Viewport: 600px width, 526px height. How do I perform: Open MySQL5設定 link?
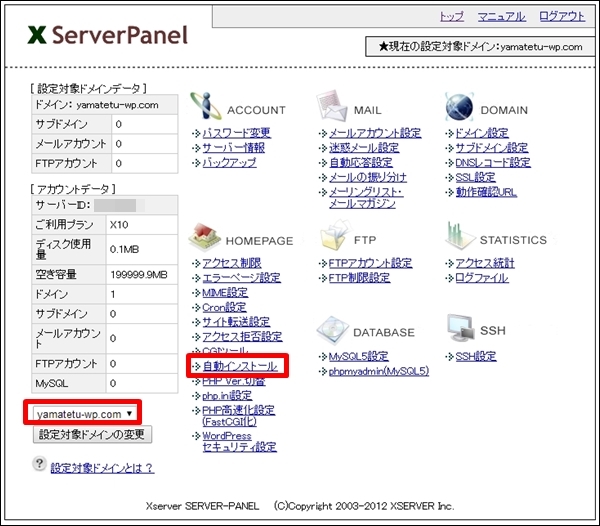pyautogui.click(x=359, y=357)
